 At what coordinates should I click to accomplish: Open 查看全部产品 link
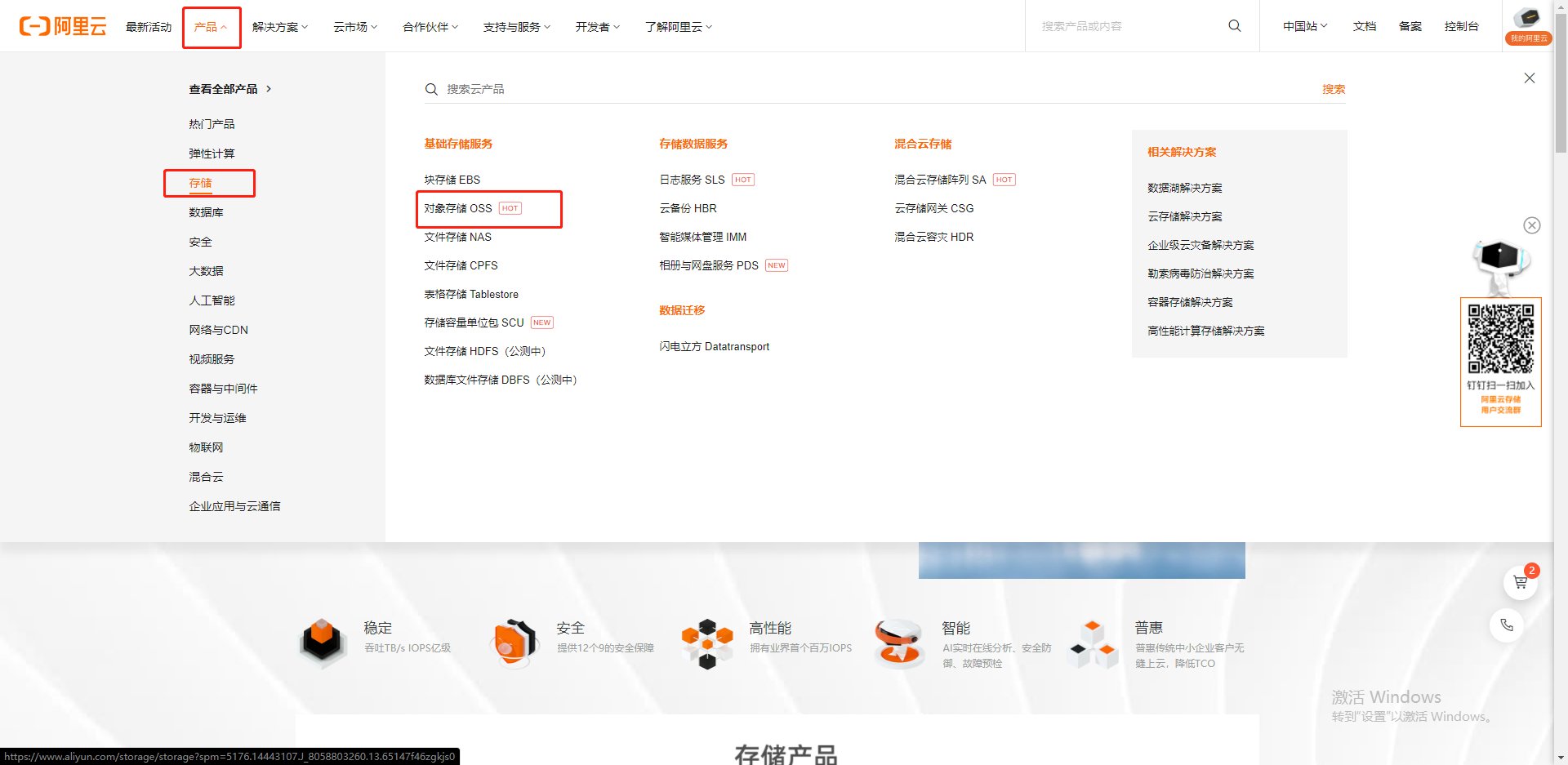point(230,89)
